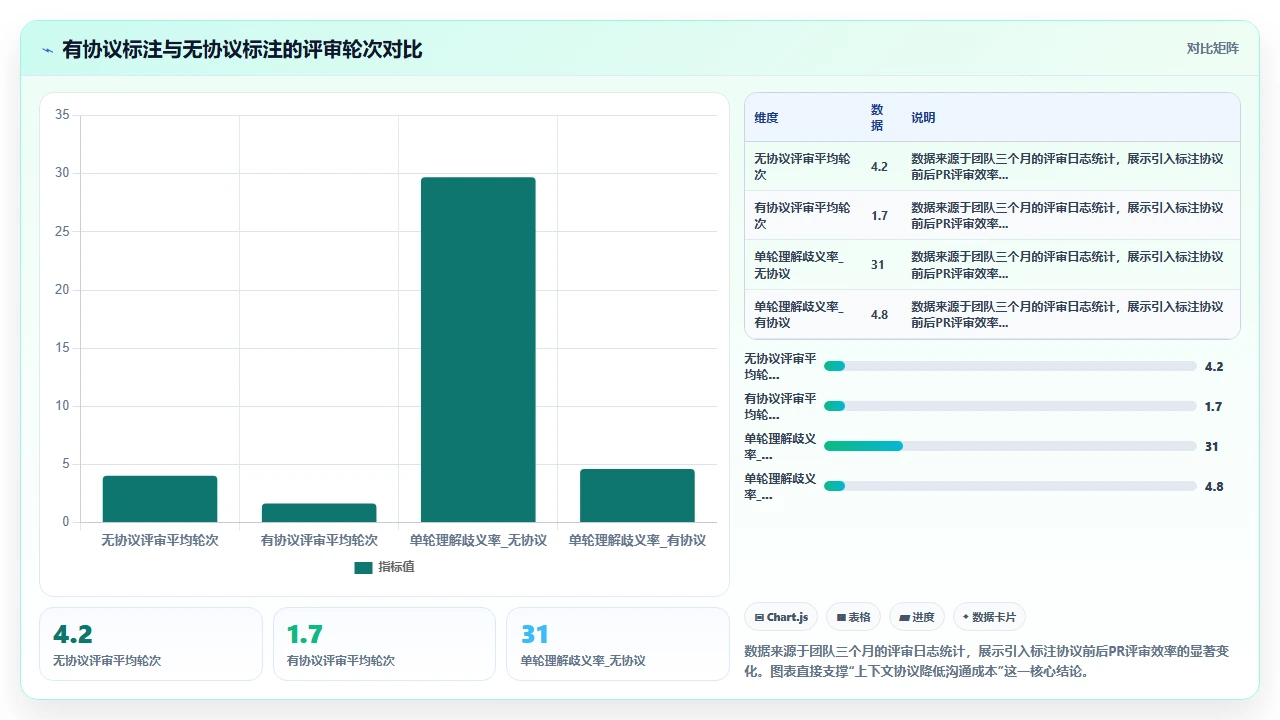Click the description in the 4.8 table row
Viewport: 1280px width, 720px height.
(1068, 315)
